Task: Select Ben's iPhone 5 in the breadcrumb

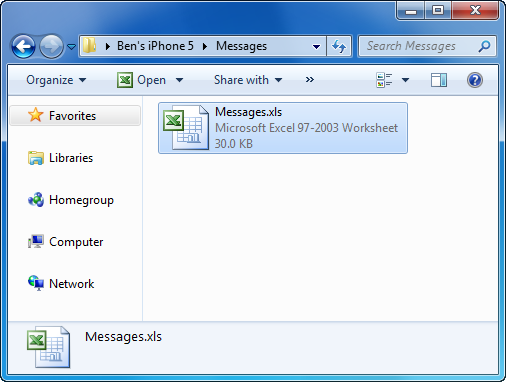Action: 155,46
